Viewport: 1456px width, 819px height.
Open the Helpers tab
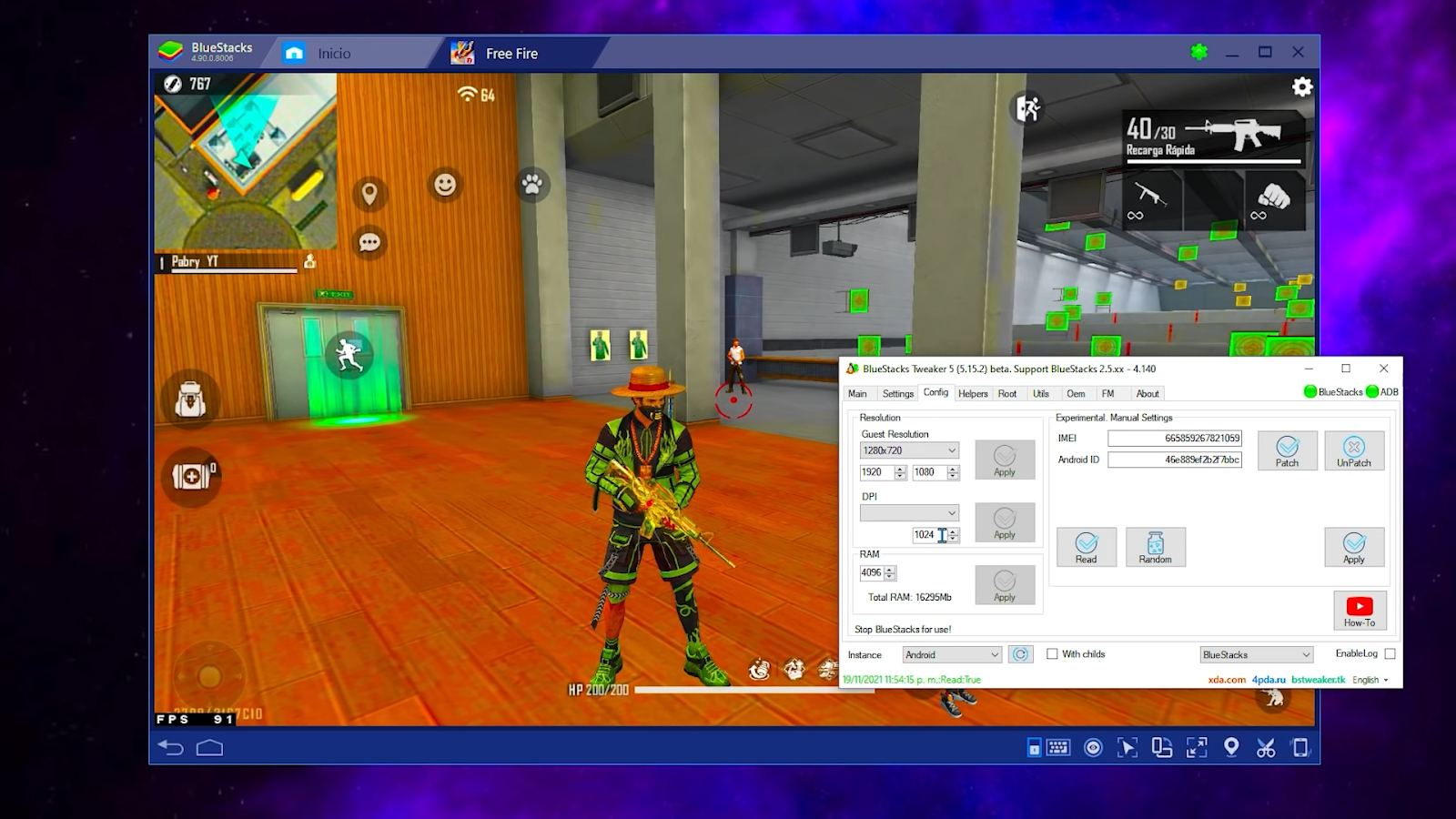click(x=973, y=394)
